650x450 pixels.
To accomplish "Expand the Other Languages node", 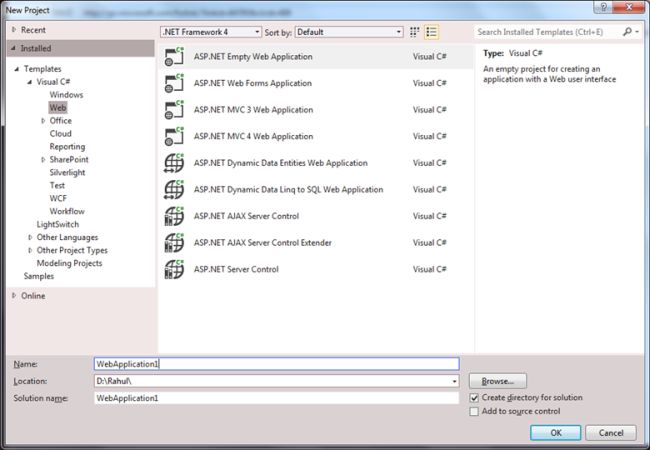I will [30, 237].
